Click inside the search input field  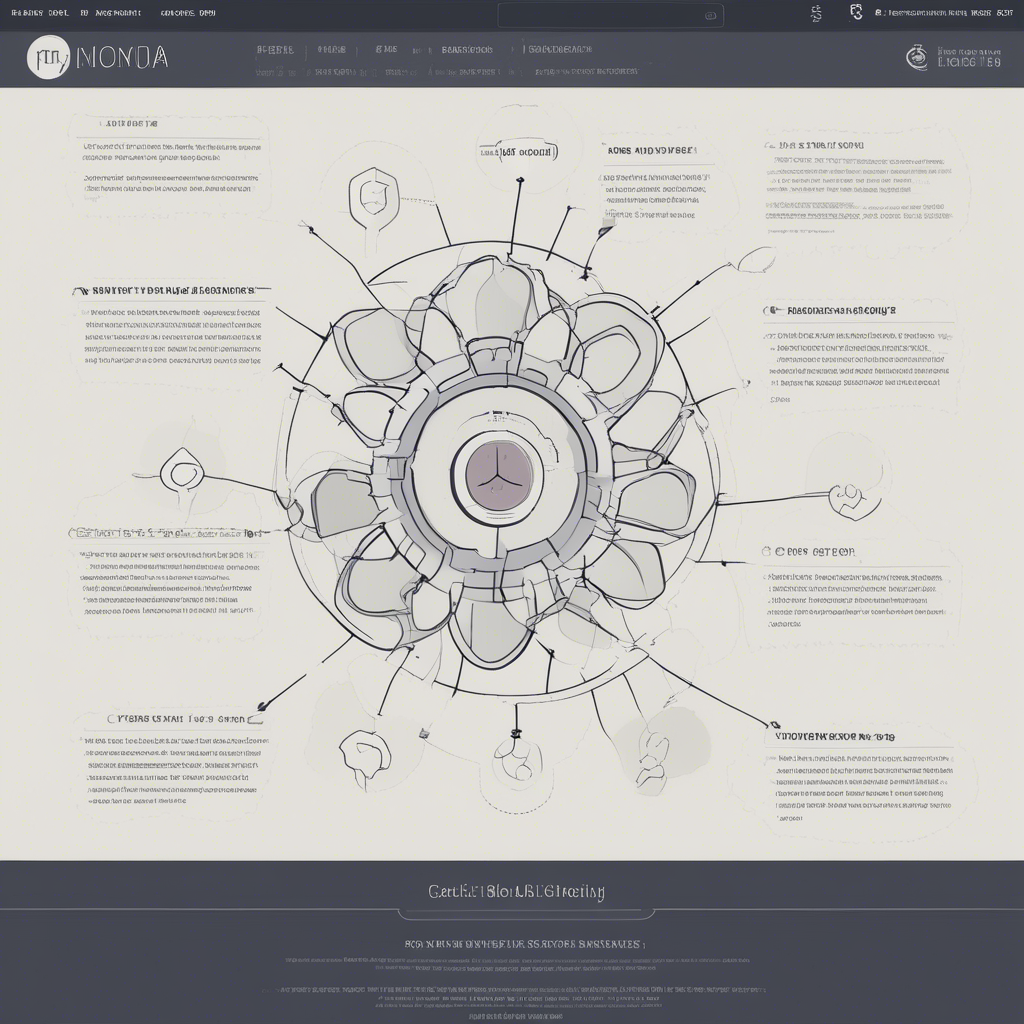(600, 14)
